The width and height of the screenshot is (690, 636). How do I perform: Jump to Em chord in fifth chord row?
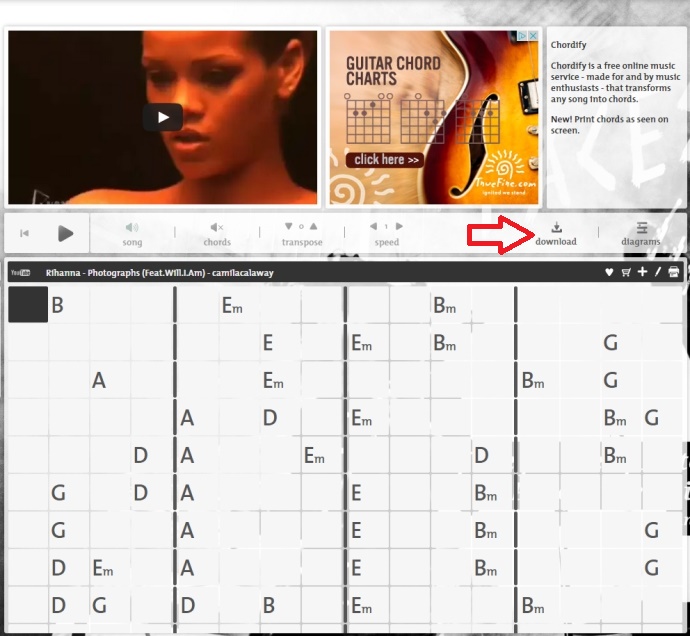314,455
